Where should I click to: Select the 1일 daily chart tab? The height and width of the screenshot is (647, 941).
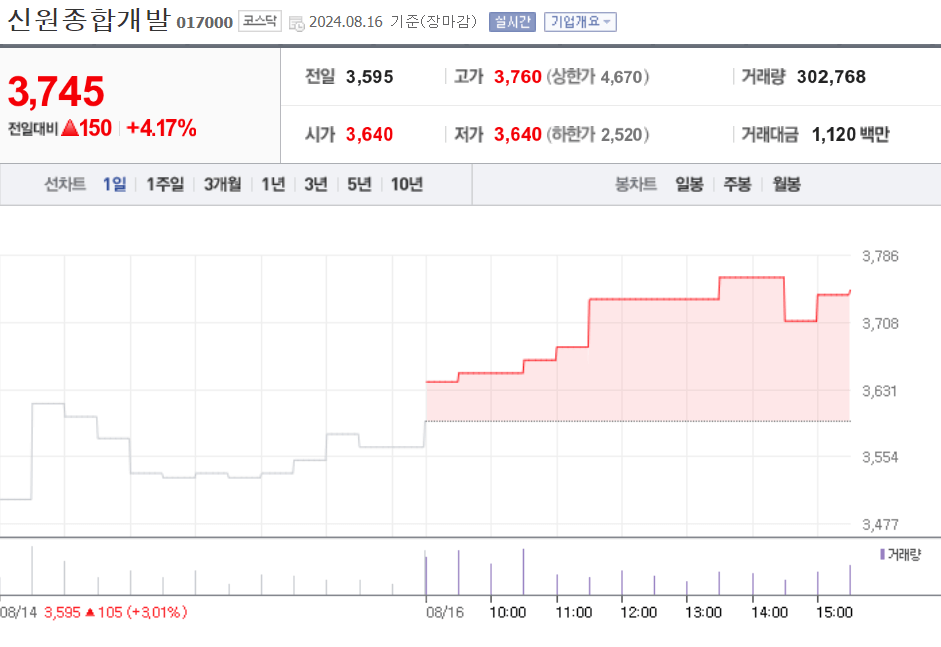(113, 185)
